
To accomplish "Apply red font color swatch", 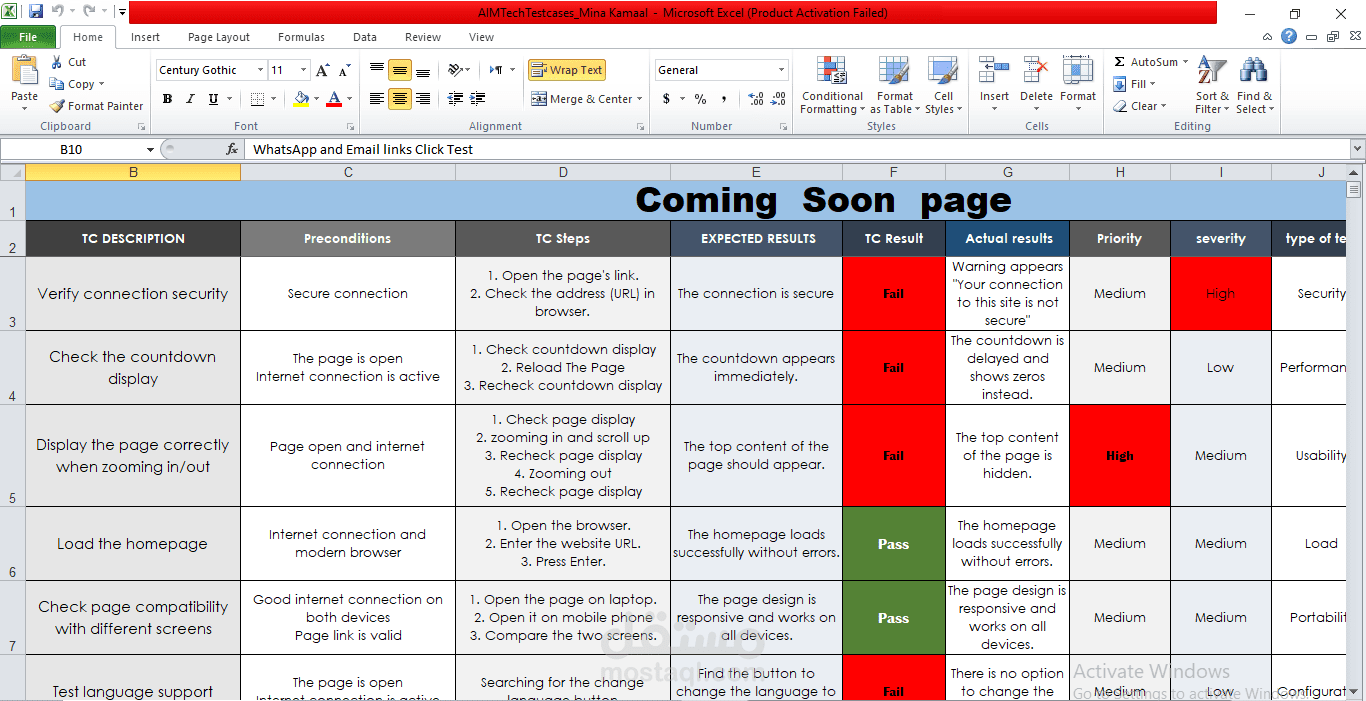I will point(333,99).
